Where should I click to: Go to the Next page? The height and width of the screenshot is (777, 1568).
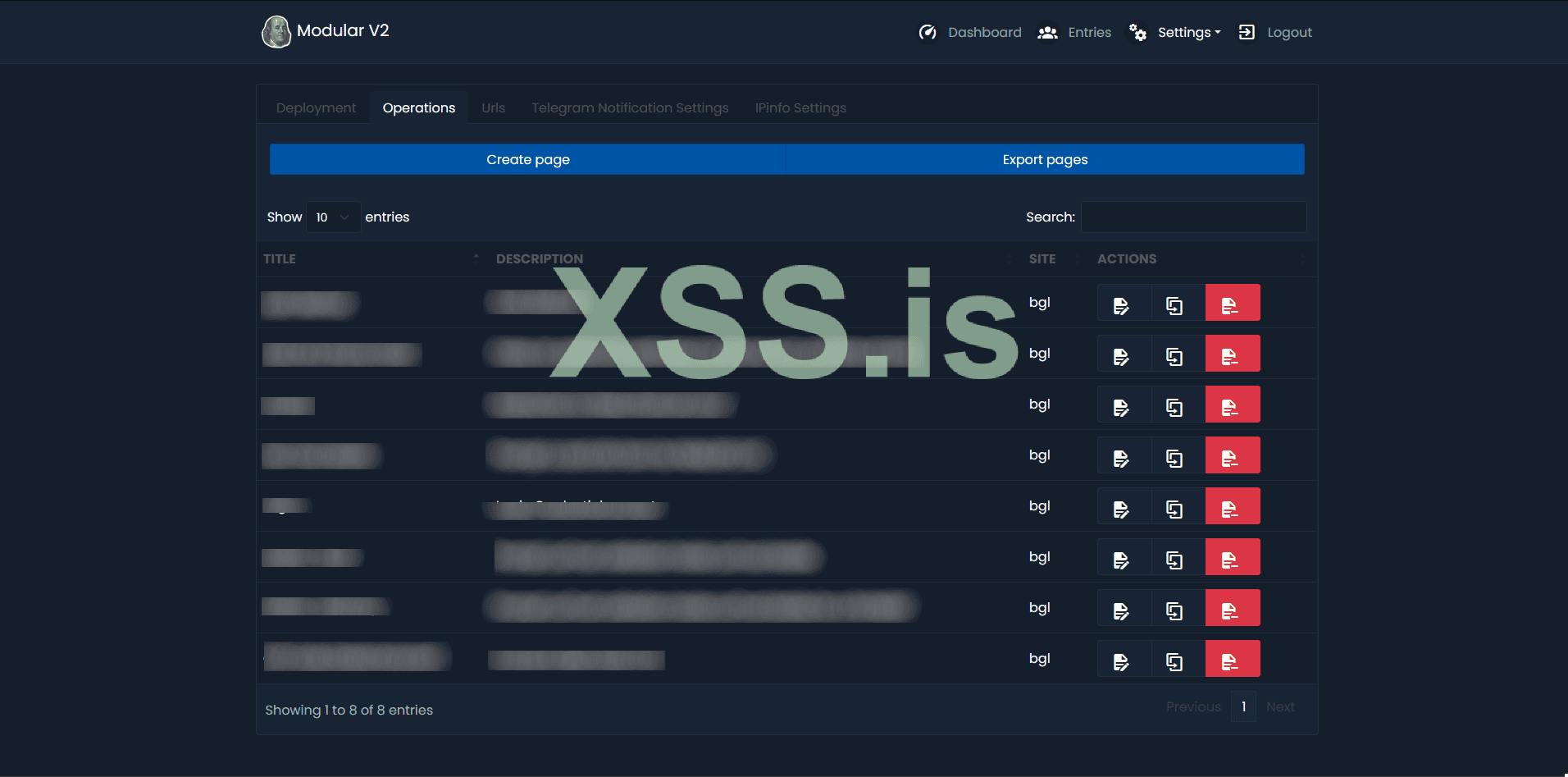pos(1280,706)
